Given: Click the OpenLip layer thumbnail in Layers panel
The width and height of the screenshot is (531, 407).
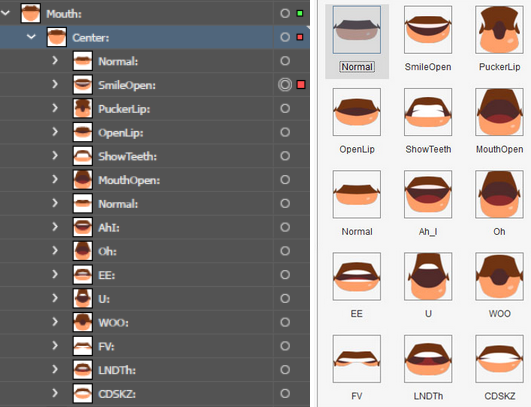Looking at the screenshot, I should pyautogui.click(x=83, y=132).
